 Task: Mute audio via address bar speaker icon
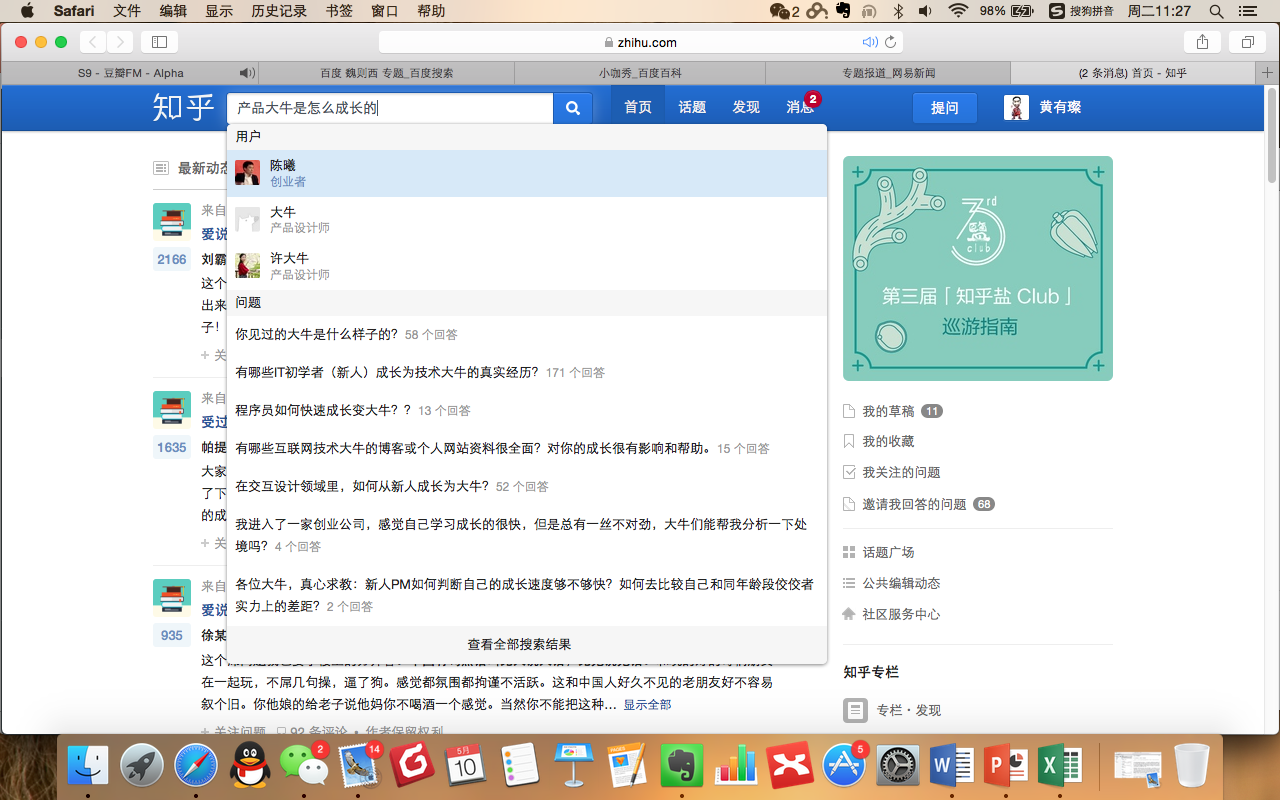[870, 42]
